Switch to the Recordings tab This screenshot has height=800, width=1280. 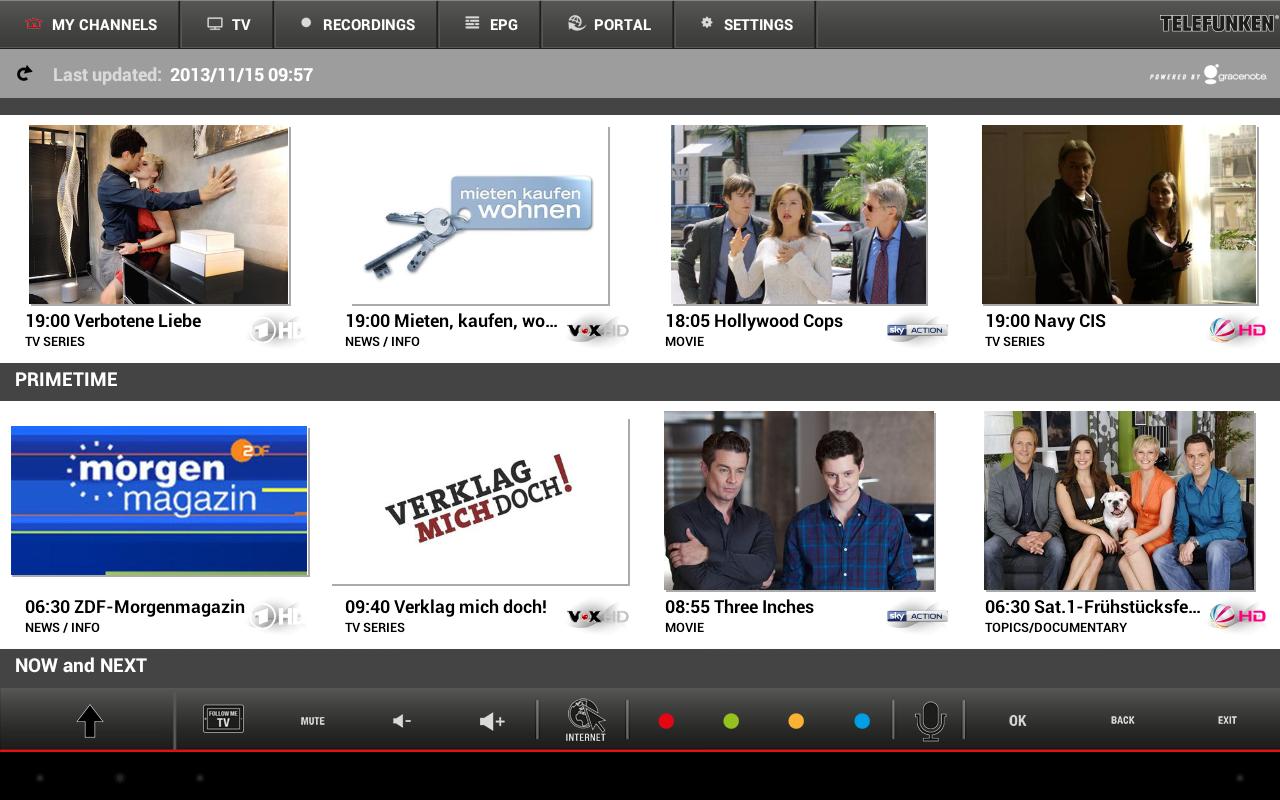click(x=356, y=24)
